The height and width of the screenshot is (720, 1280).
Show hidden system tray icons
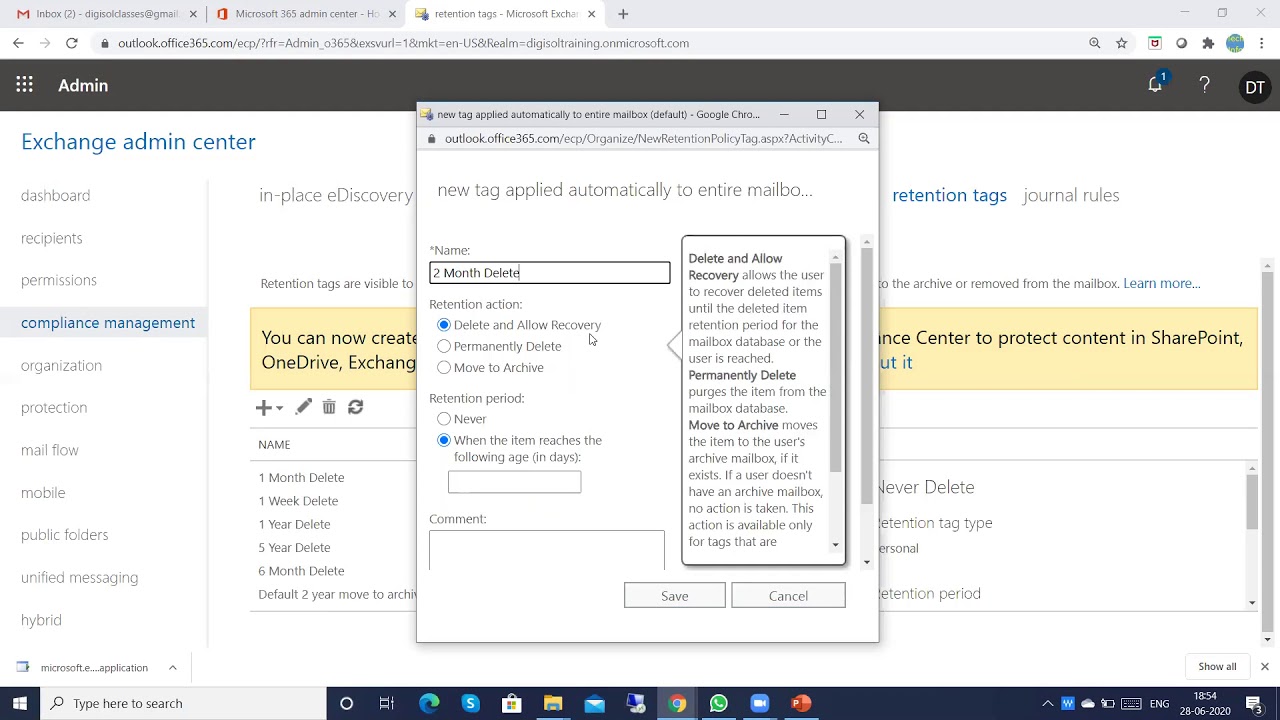coord(1047,703)
